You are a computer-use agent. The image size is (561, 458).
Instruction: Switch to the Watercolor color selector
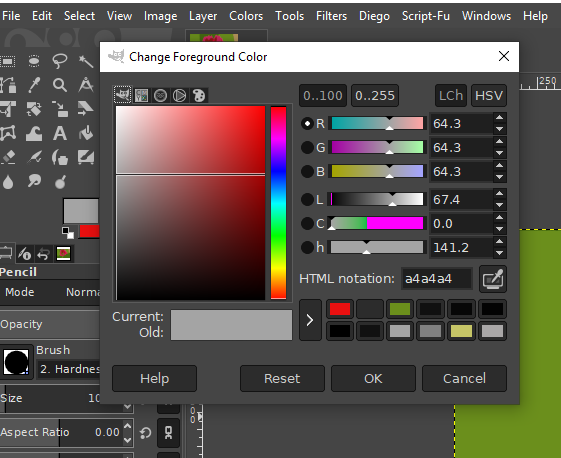pos(160,96)
